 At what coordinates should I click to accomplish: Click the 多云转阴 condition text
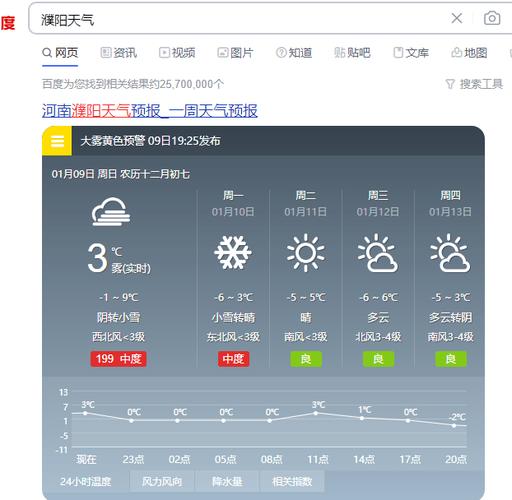click(450, 317)
